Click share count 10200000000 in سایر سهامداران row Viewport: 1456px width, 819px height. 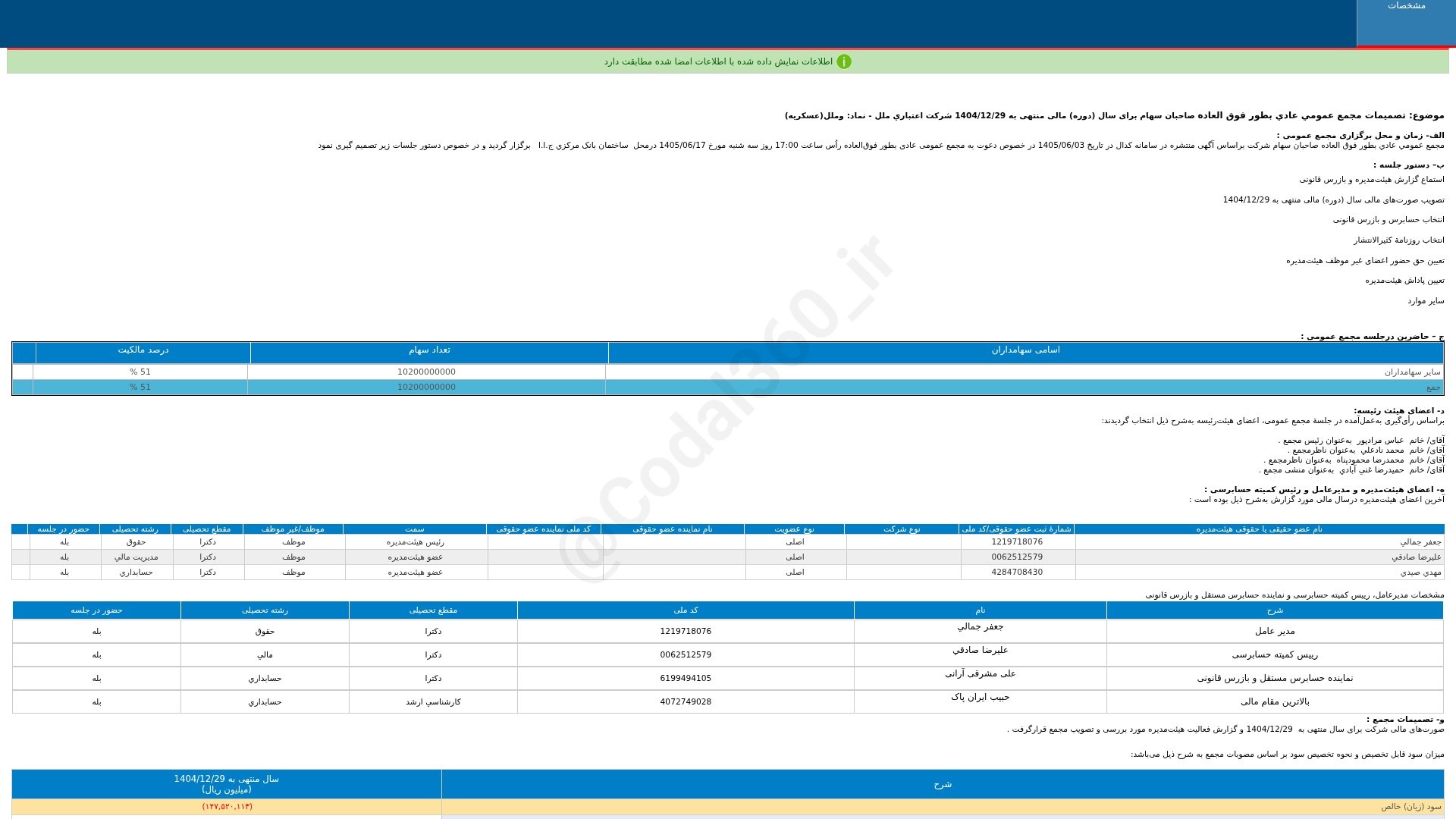[426, 372]
